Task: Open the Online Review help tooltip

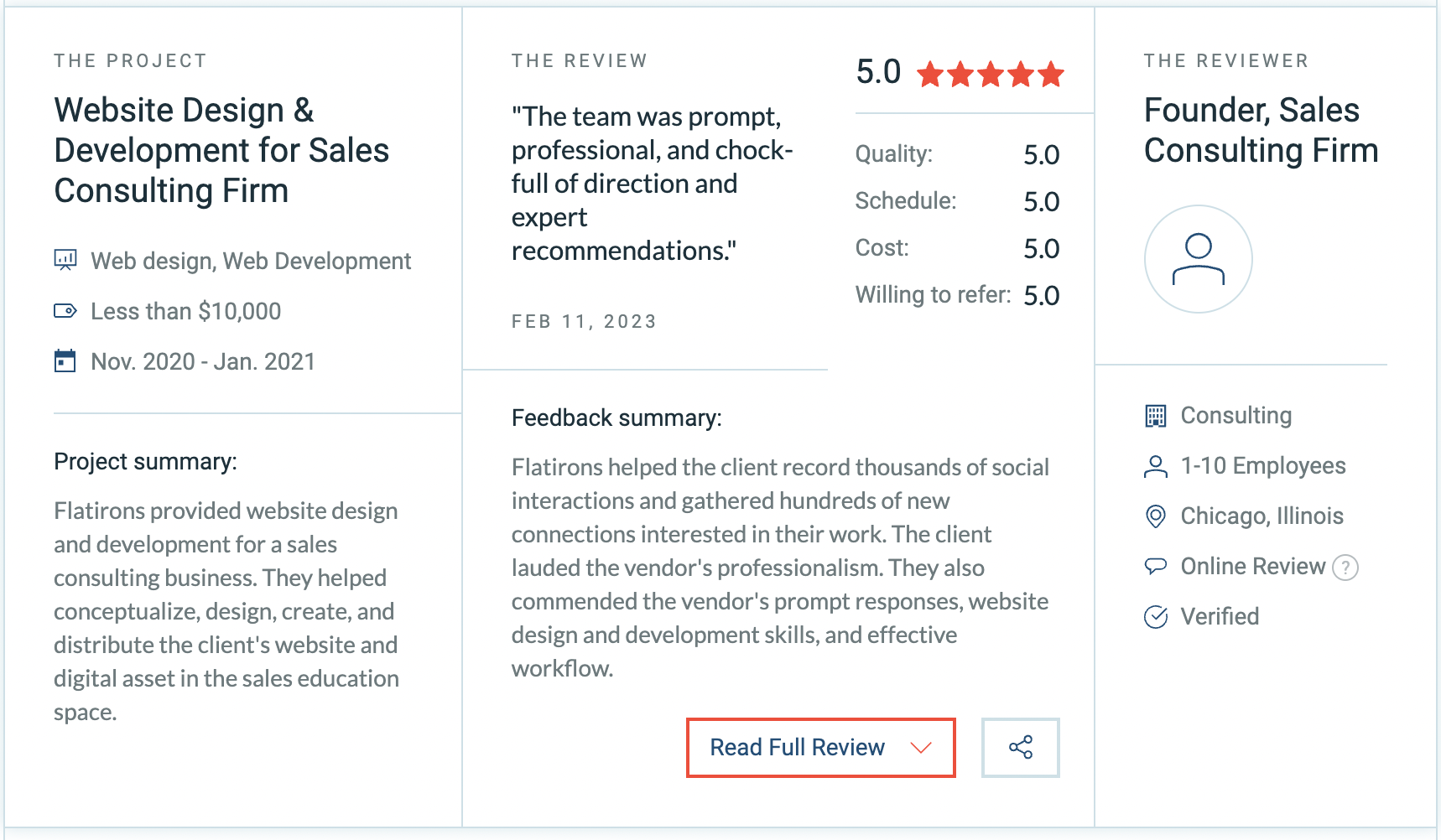Action: [x=1345, y=568]
